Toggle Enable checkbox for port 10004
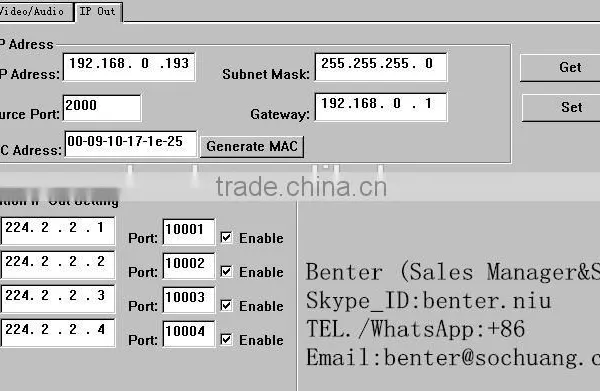Image resolution: width=600 pixels, height=391 pixels. [x=226, y=339]
